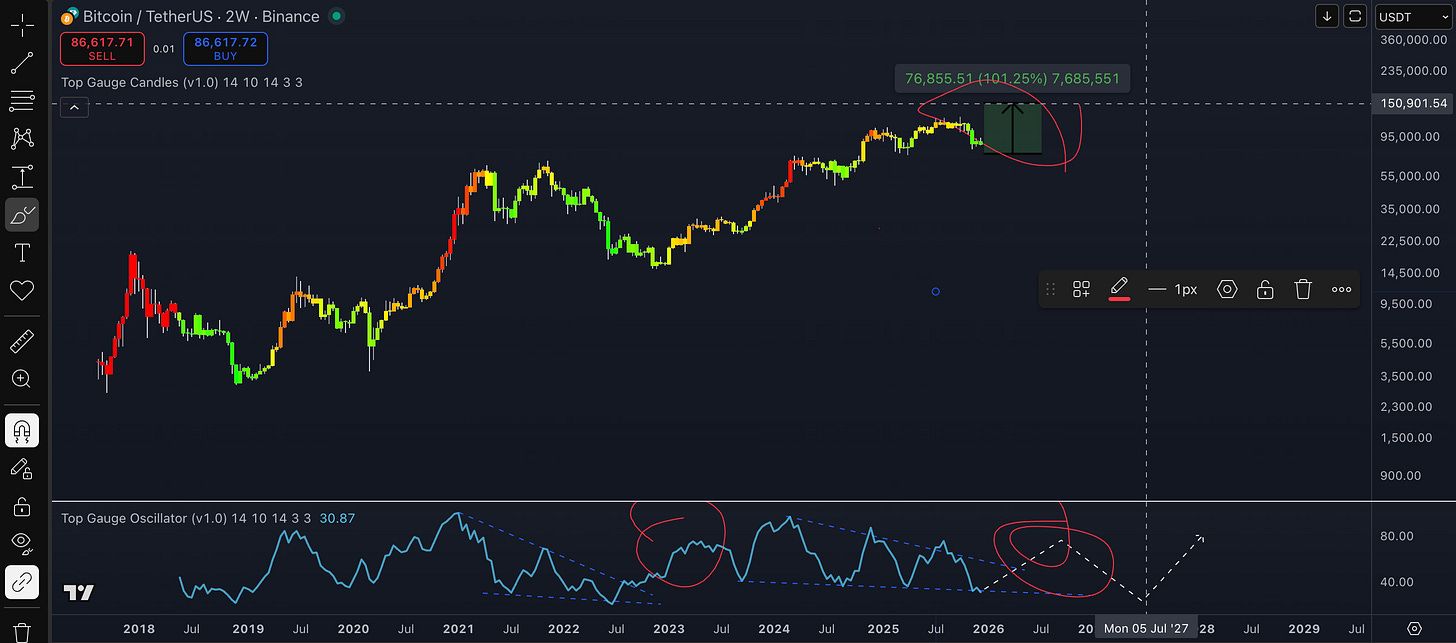Open drawing templates in the floating toolbar
The width and height of the screenshot is (1456, 643).
pos(1081,289)
